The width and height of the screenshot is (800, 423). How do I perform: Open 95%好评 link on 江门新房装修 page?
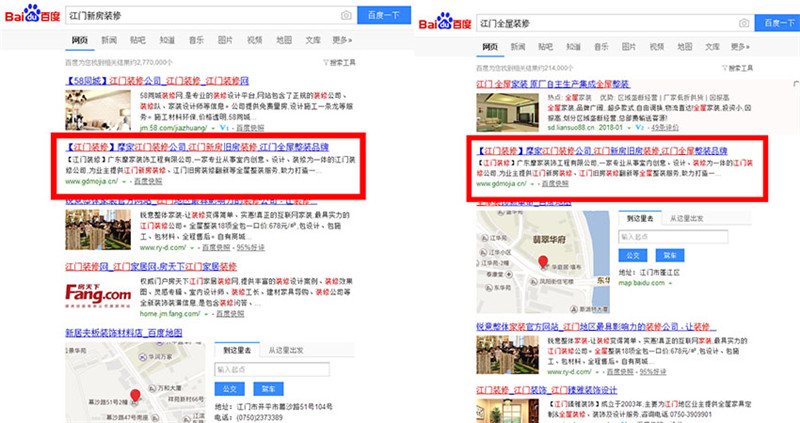tap(251, 248)
